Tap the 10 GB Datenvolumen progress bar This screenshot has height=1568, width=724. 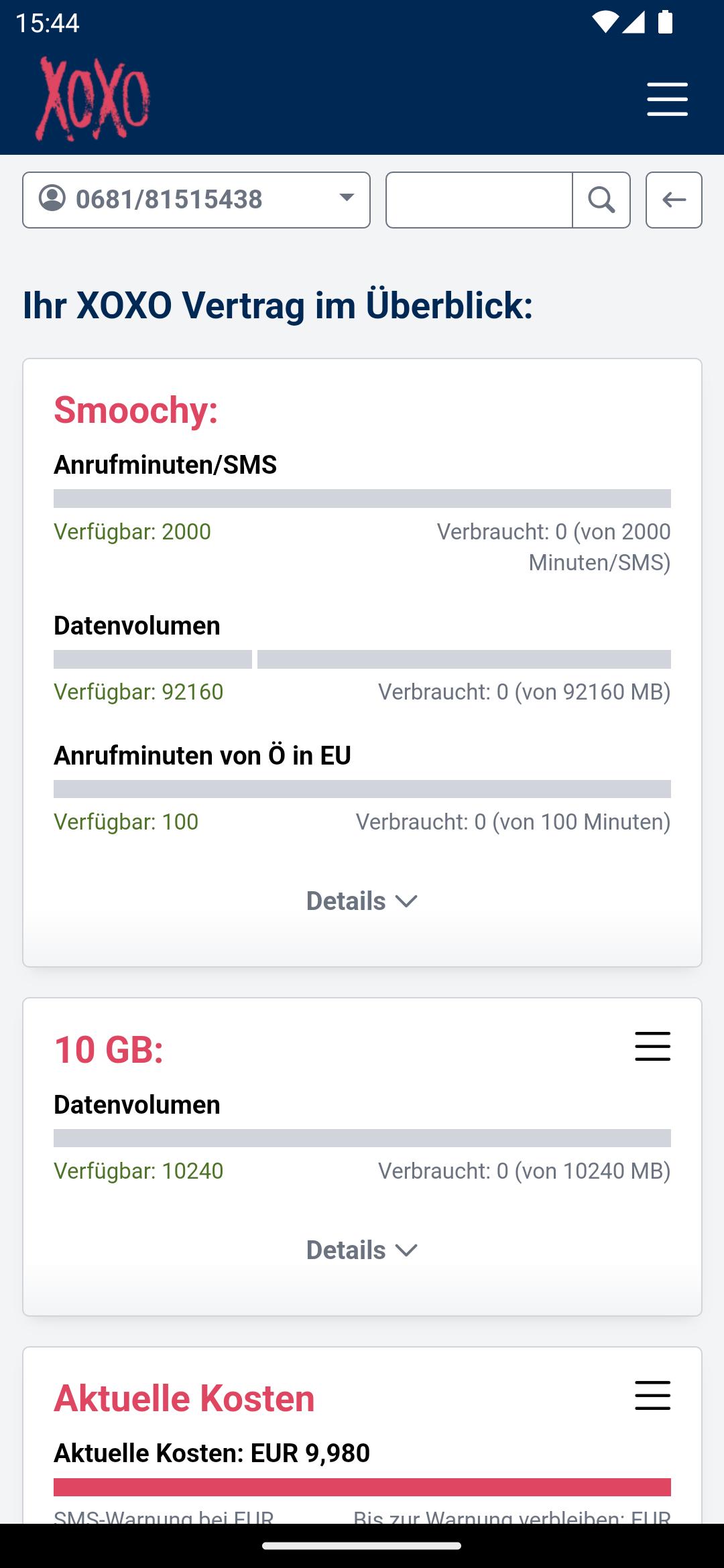click(362, 1138)
